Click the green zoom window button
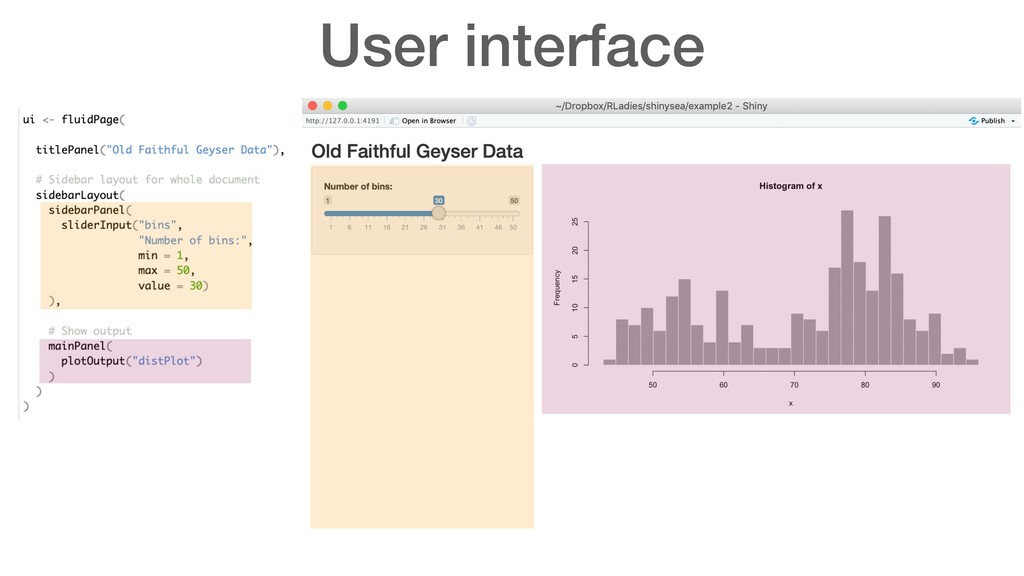The width and height of the screenshot is (1024, 576). pyautogui.click(x=342, y=105)
